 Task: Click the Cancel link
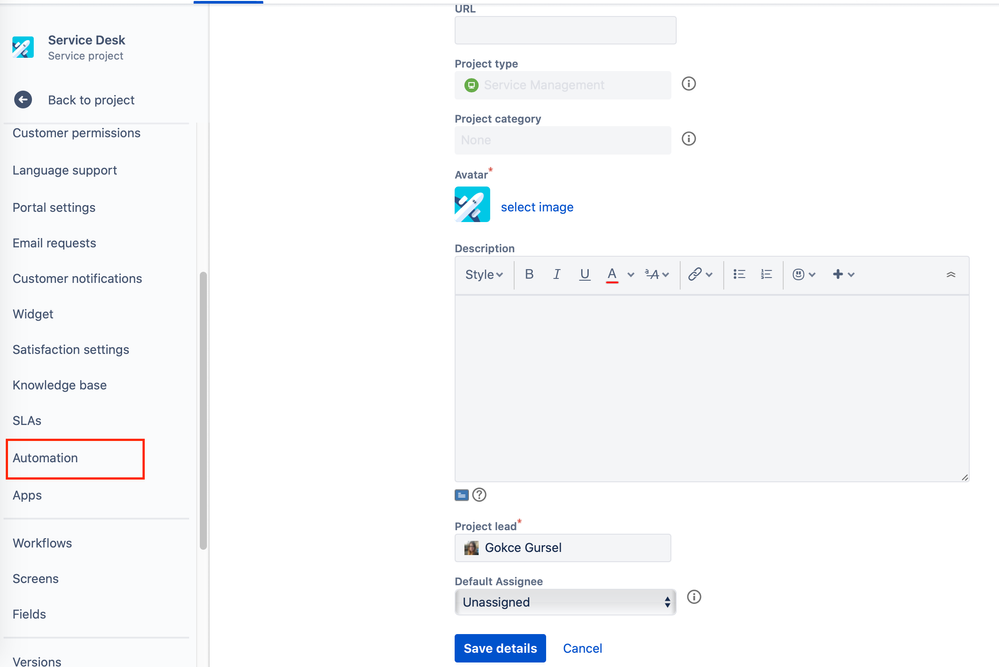[582, 649]
